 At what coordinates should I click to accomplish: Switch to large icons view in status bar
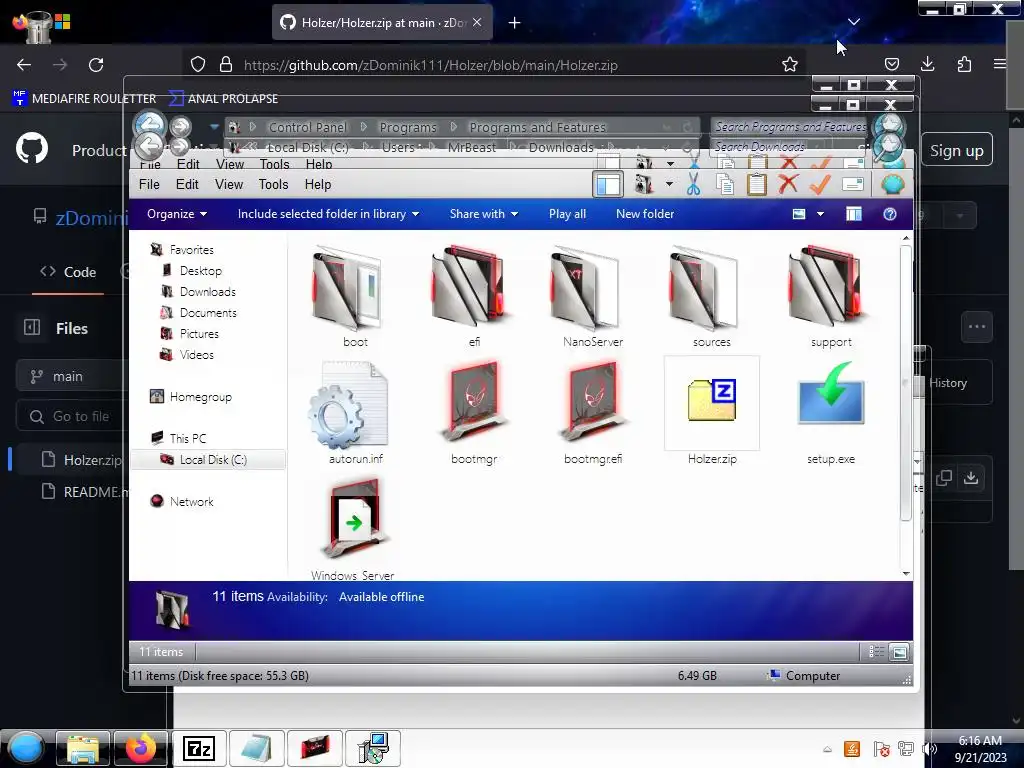point(899,652)
